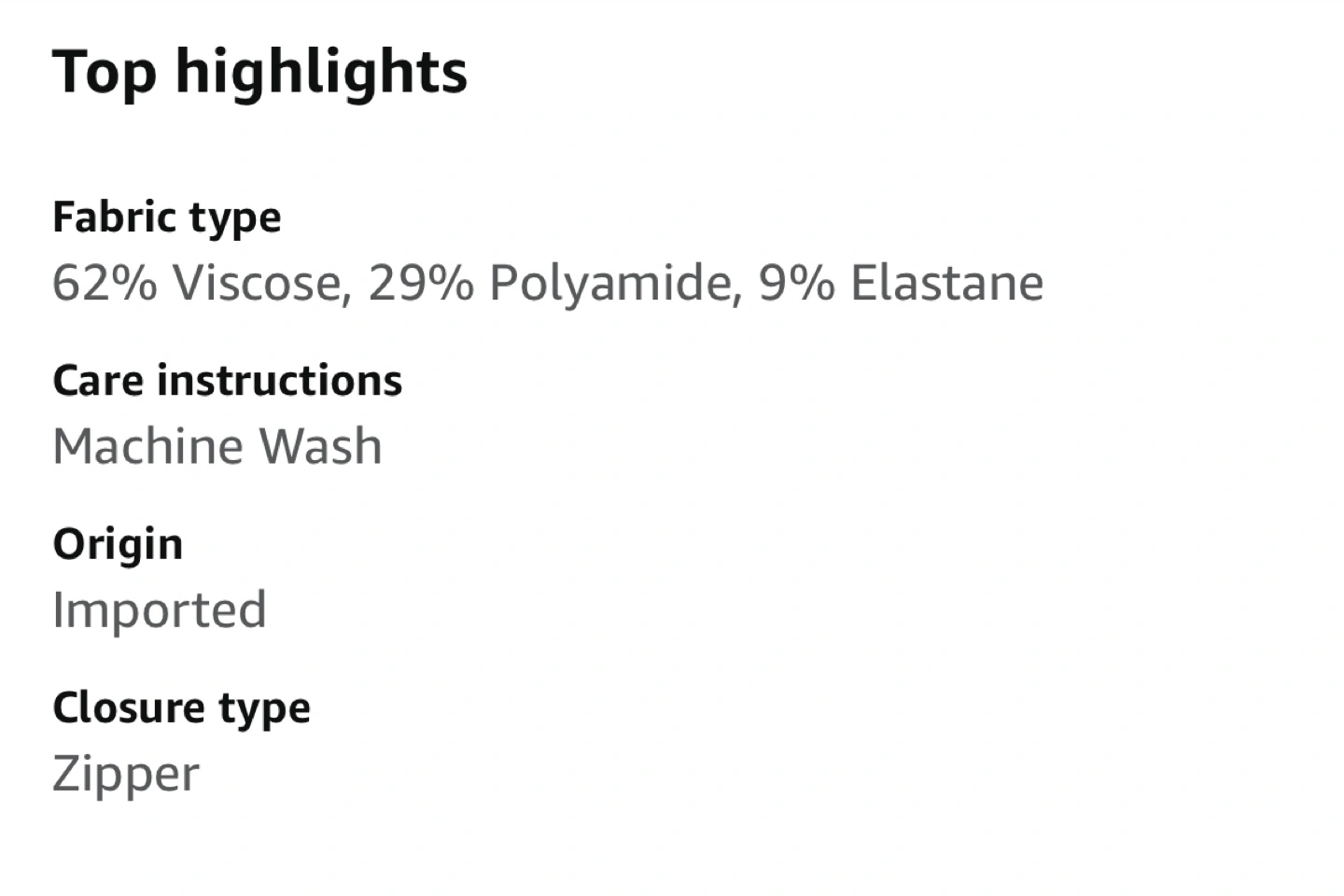The width and height of the screenshot is (1344, 896).
Task: Click the "Machine Wash" value
Action: (217, 446)
